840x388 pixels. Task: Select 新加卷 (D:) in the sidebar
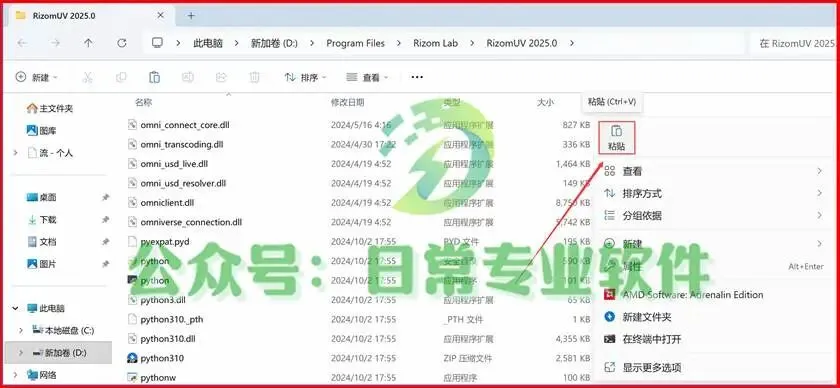pyautogui.click(x=59, y=353)
